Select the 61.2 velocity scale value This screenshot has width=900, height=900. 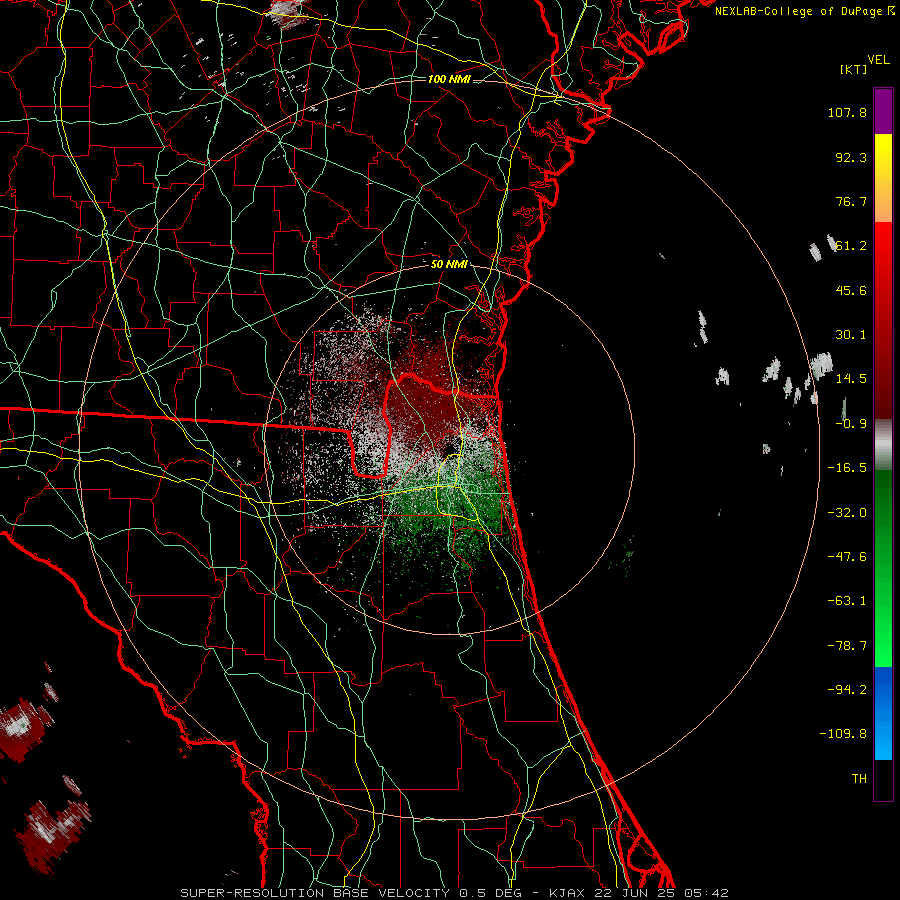pos(851,246)
